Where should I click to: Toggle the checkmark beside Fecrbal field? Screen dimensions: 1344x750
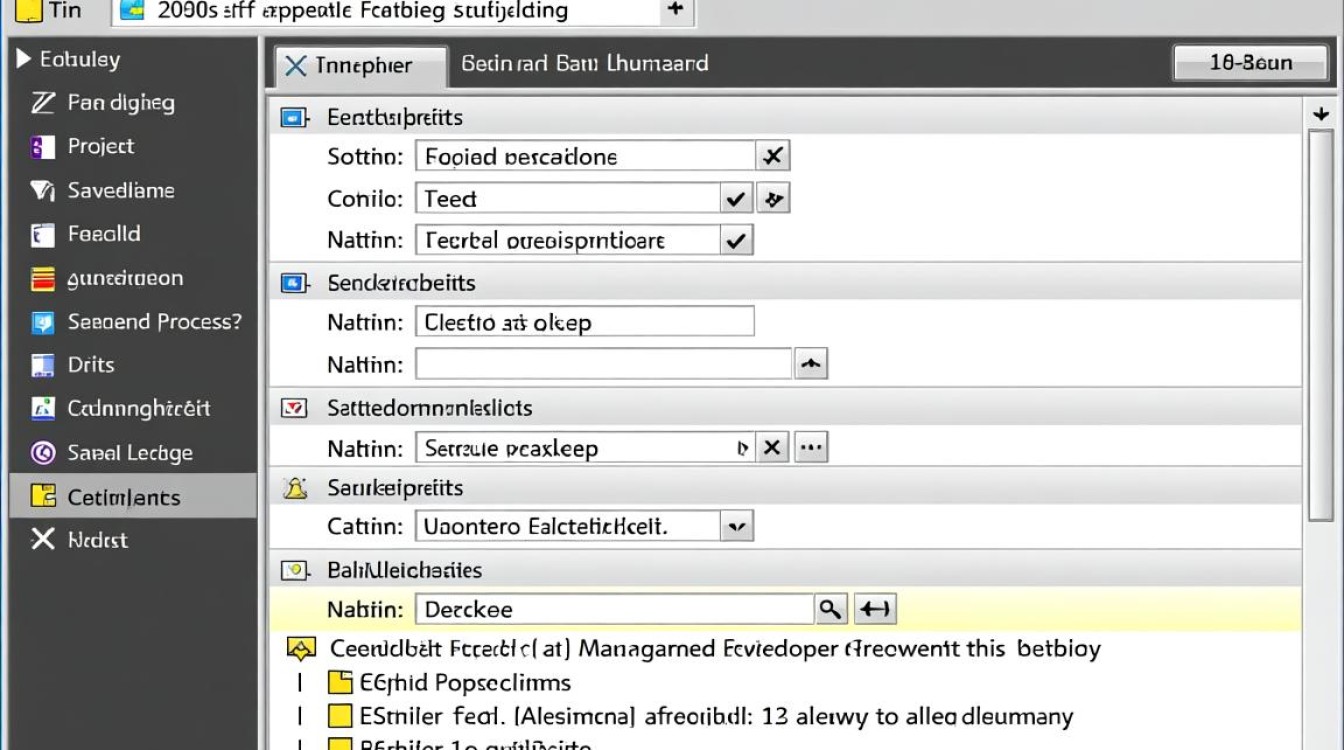(736, 240)
